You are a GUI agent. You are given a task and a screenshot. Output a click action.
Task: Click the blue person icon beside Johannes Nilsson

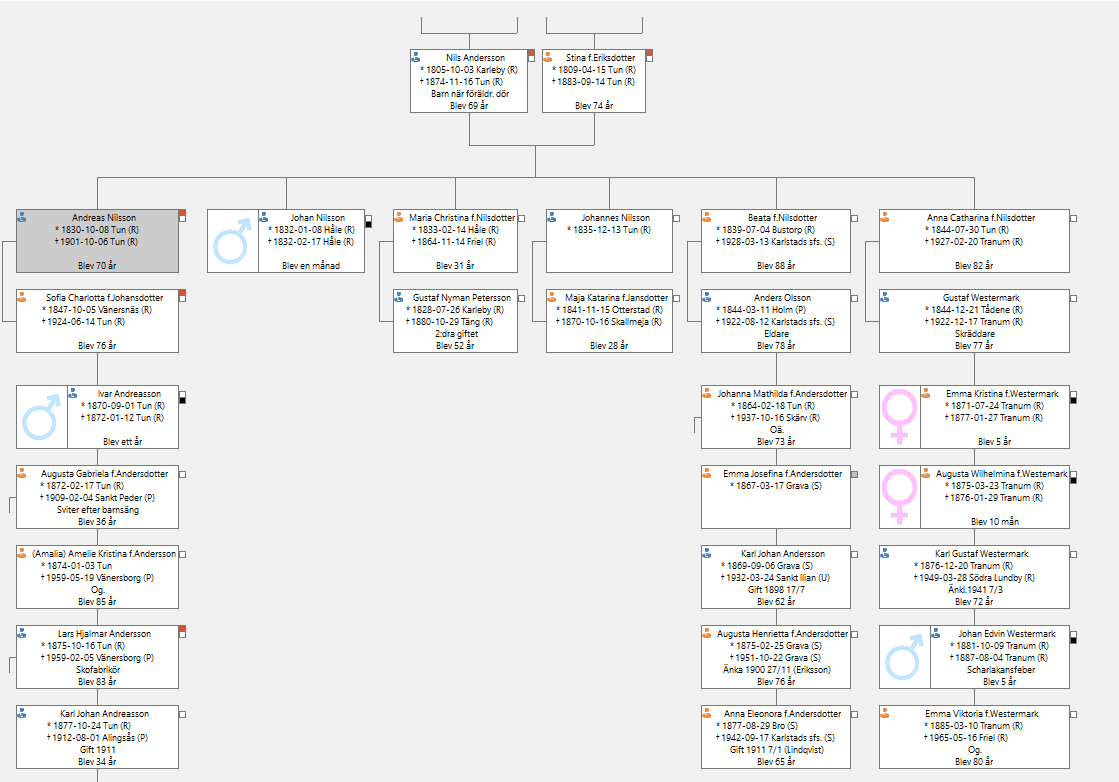point(552,216)
